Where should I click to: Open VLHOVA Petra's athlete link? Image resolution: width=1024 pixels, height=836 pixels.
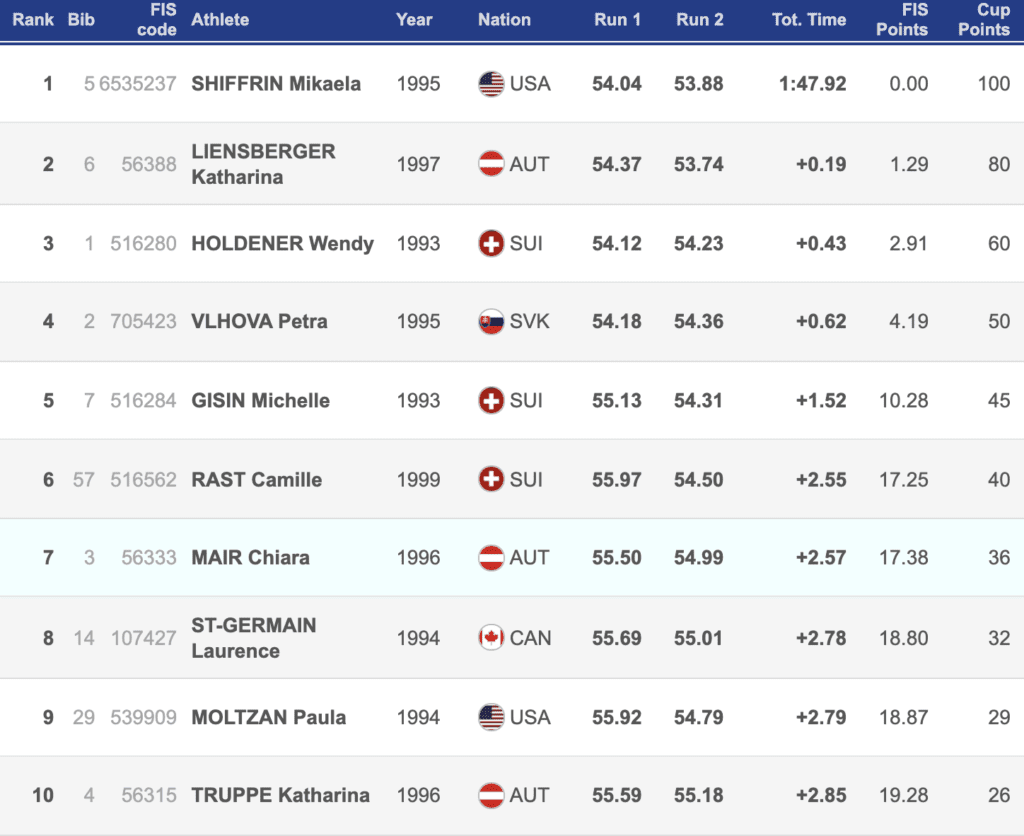coord(259,322)
